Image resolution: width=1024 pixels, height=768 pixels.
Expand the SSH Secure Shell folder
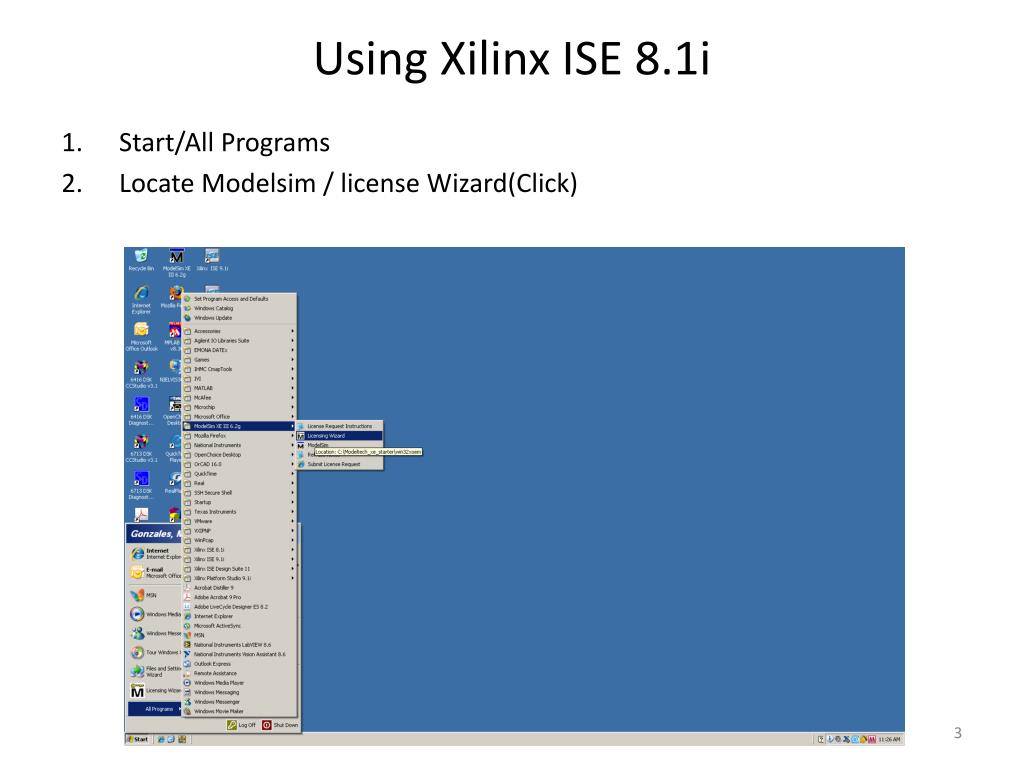240,492
